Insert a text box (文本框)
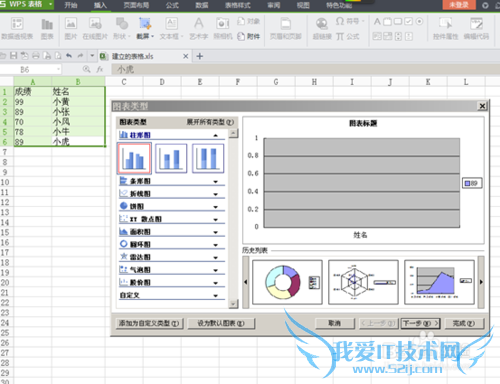Viewport: 500px width, 384px height. tap(171, 29)
